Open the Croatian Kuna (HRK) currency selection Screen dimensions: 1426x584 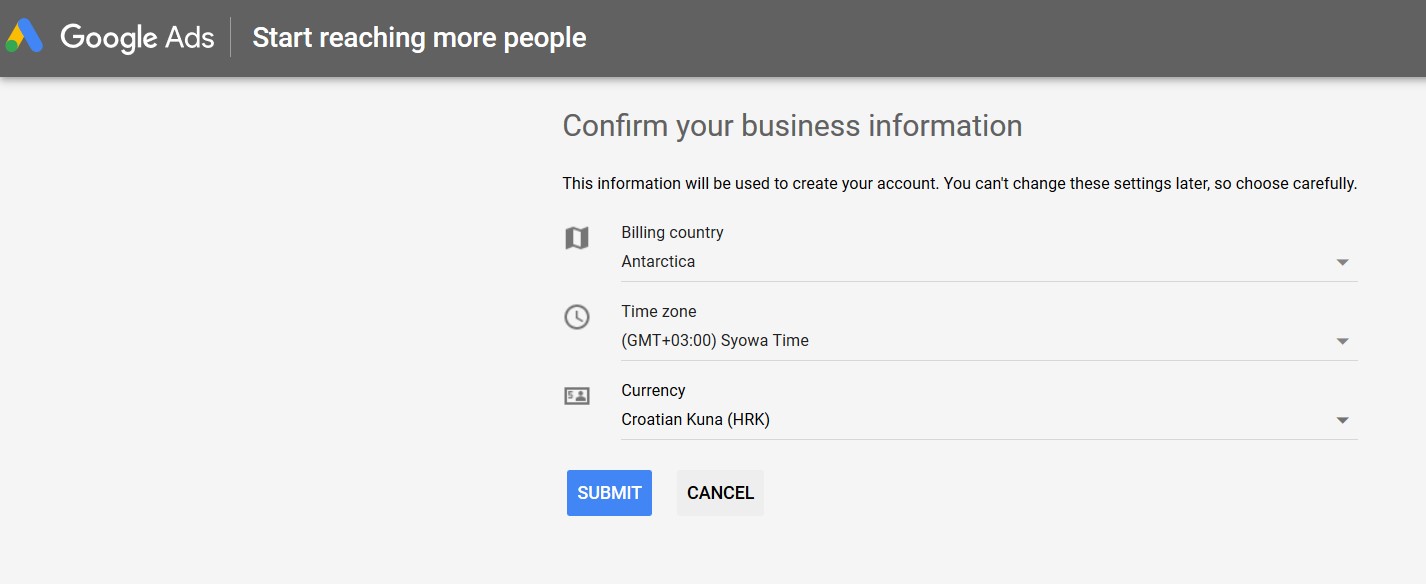pos(695,420)
